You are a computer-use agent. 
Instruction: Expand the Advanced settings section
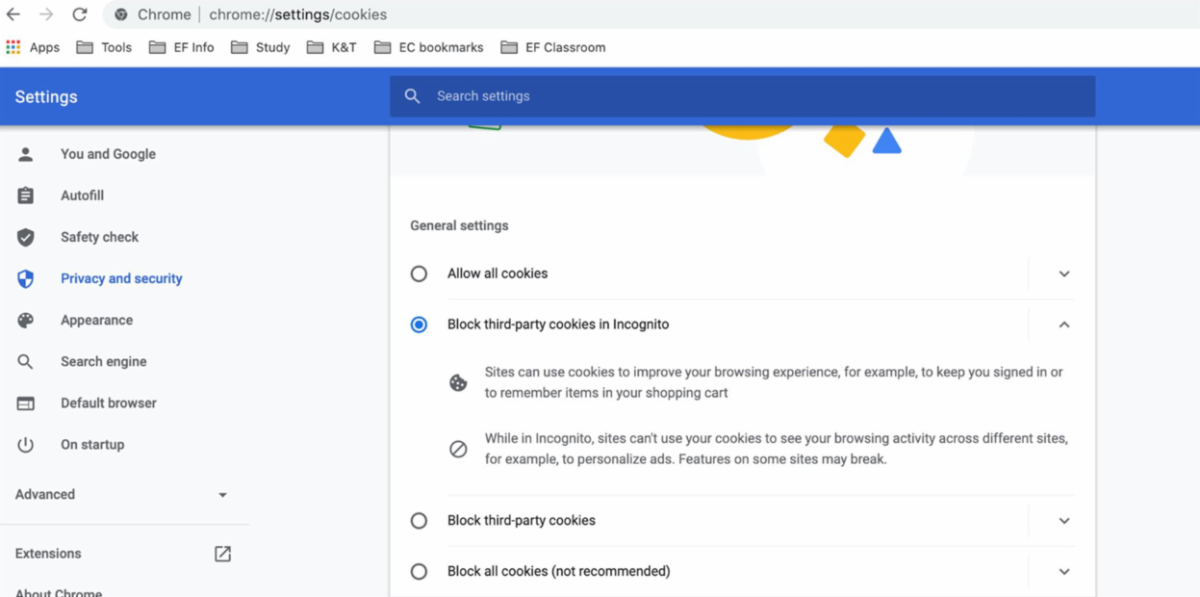[x=222, y=495]
